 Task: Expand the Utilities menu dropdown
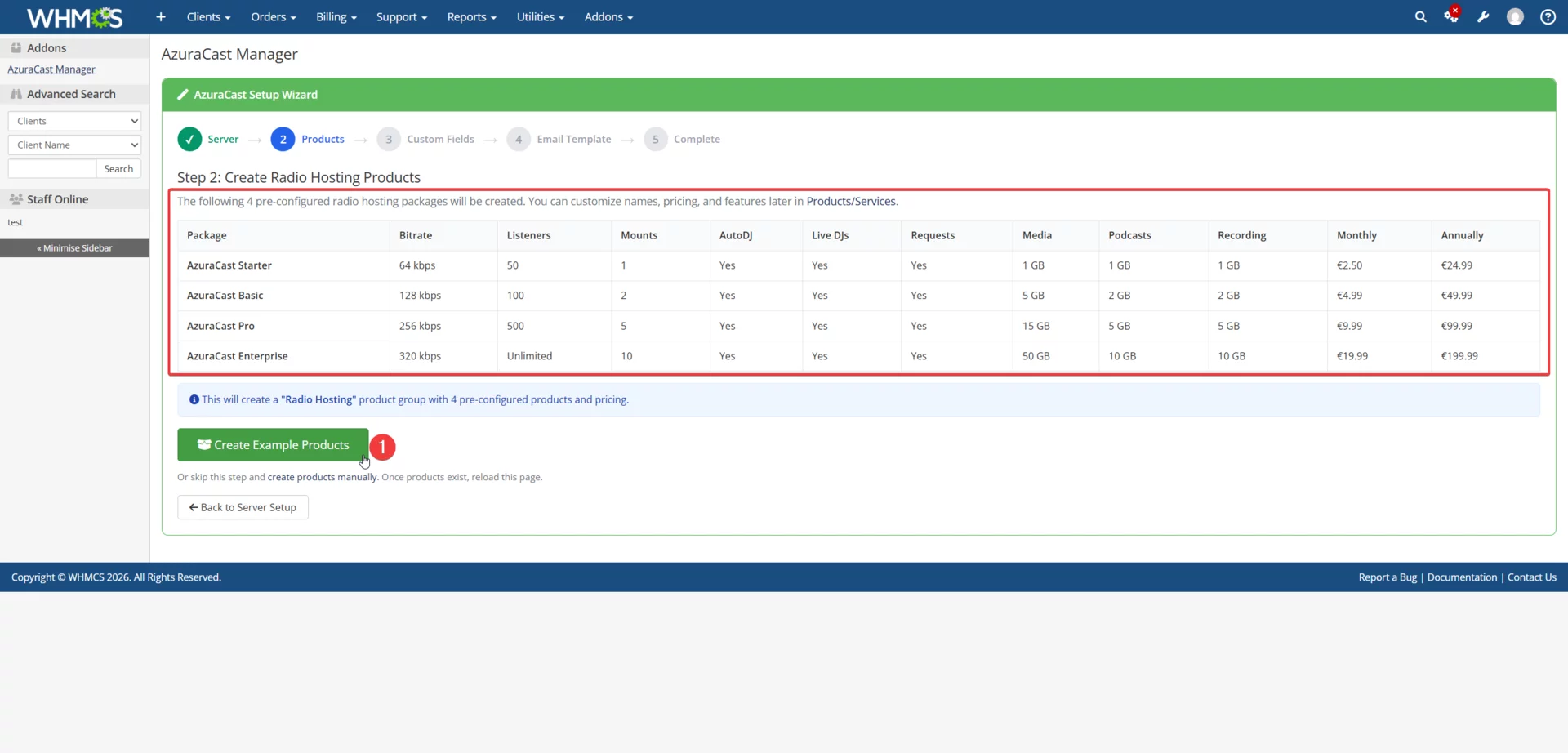[x=540, y=16]
